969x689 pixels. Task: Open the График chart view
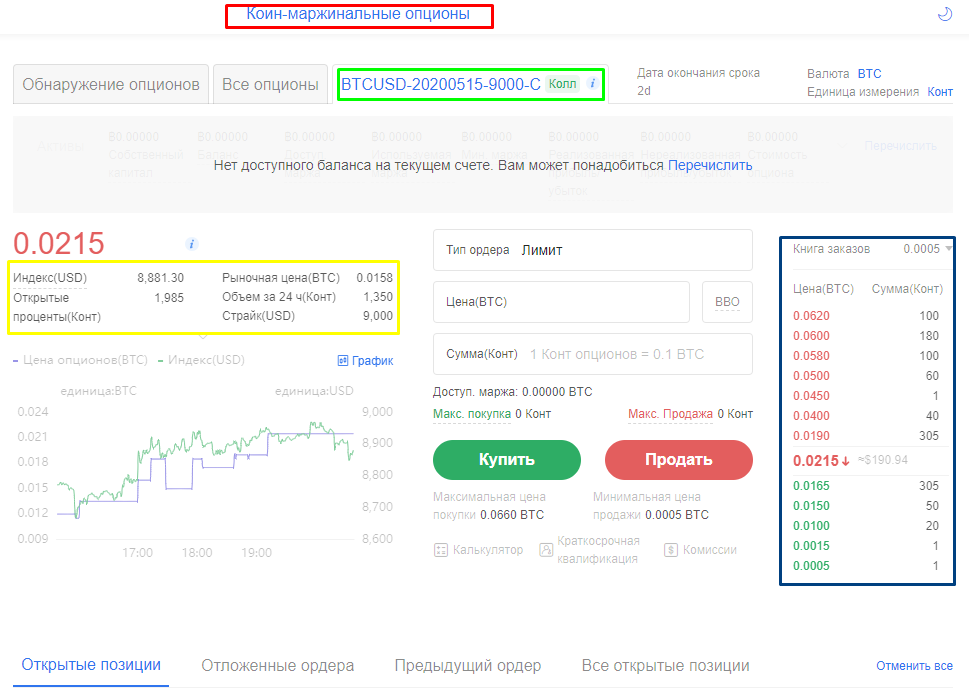tap(366, 361)
